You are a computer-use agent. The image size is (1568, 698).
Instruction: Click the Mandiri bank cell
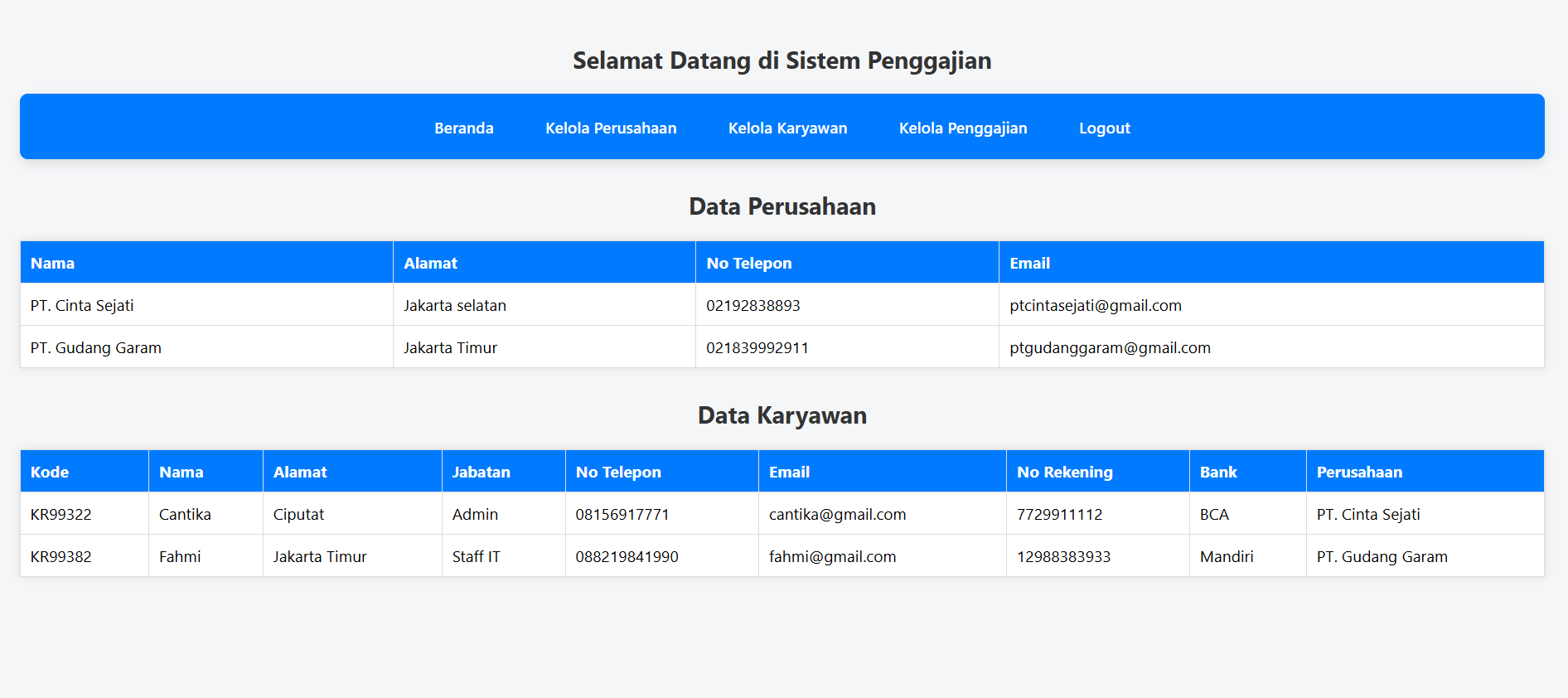click(1248, 556)
